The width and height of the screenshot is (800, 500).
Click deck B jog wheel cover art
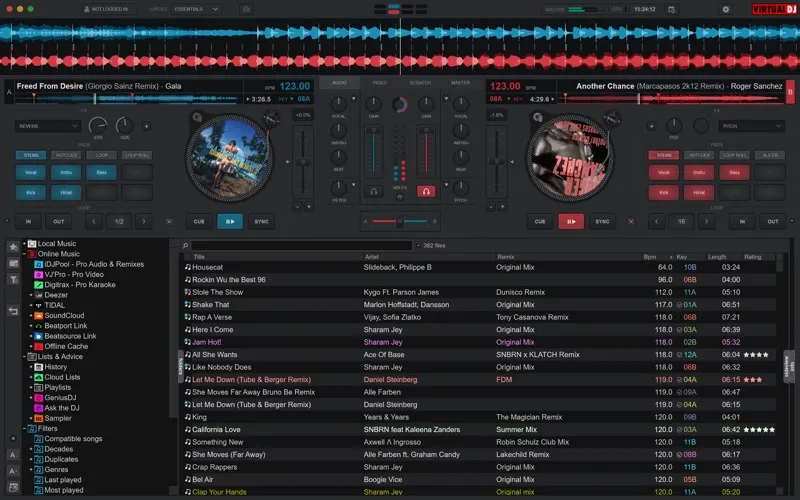[x=570, y=158]
